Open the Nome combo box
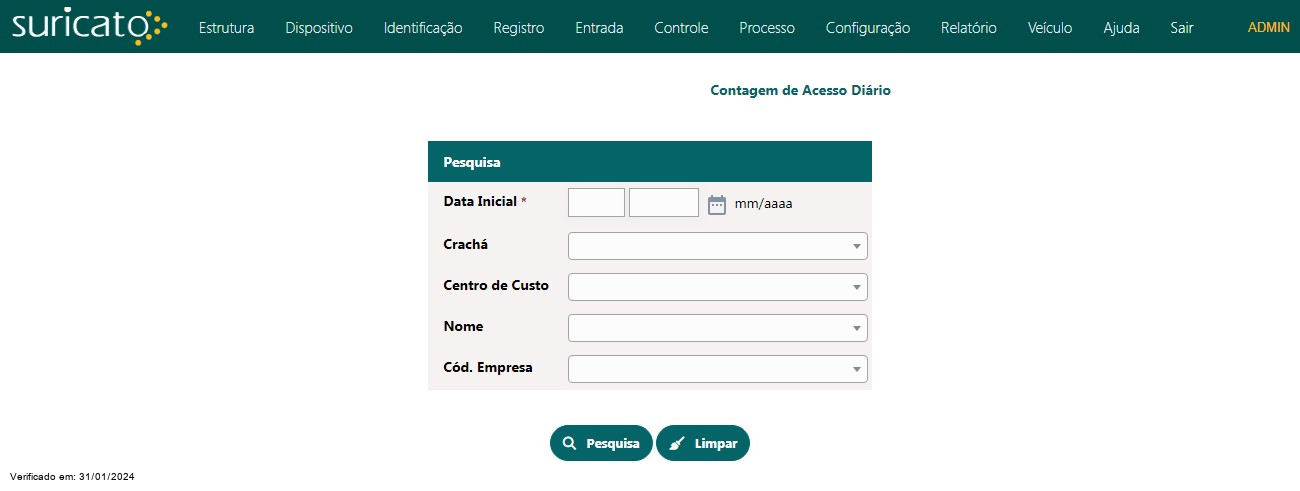The width and height of the screenshot is (1300, 491). point(718,328)
